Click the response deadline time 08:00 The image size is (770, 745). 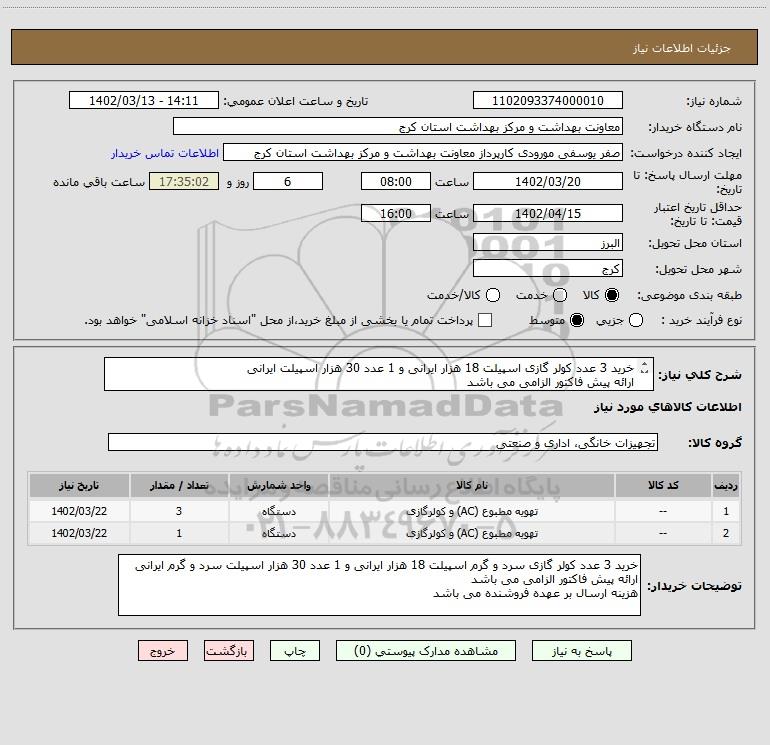click(x=396, y=181)
